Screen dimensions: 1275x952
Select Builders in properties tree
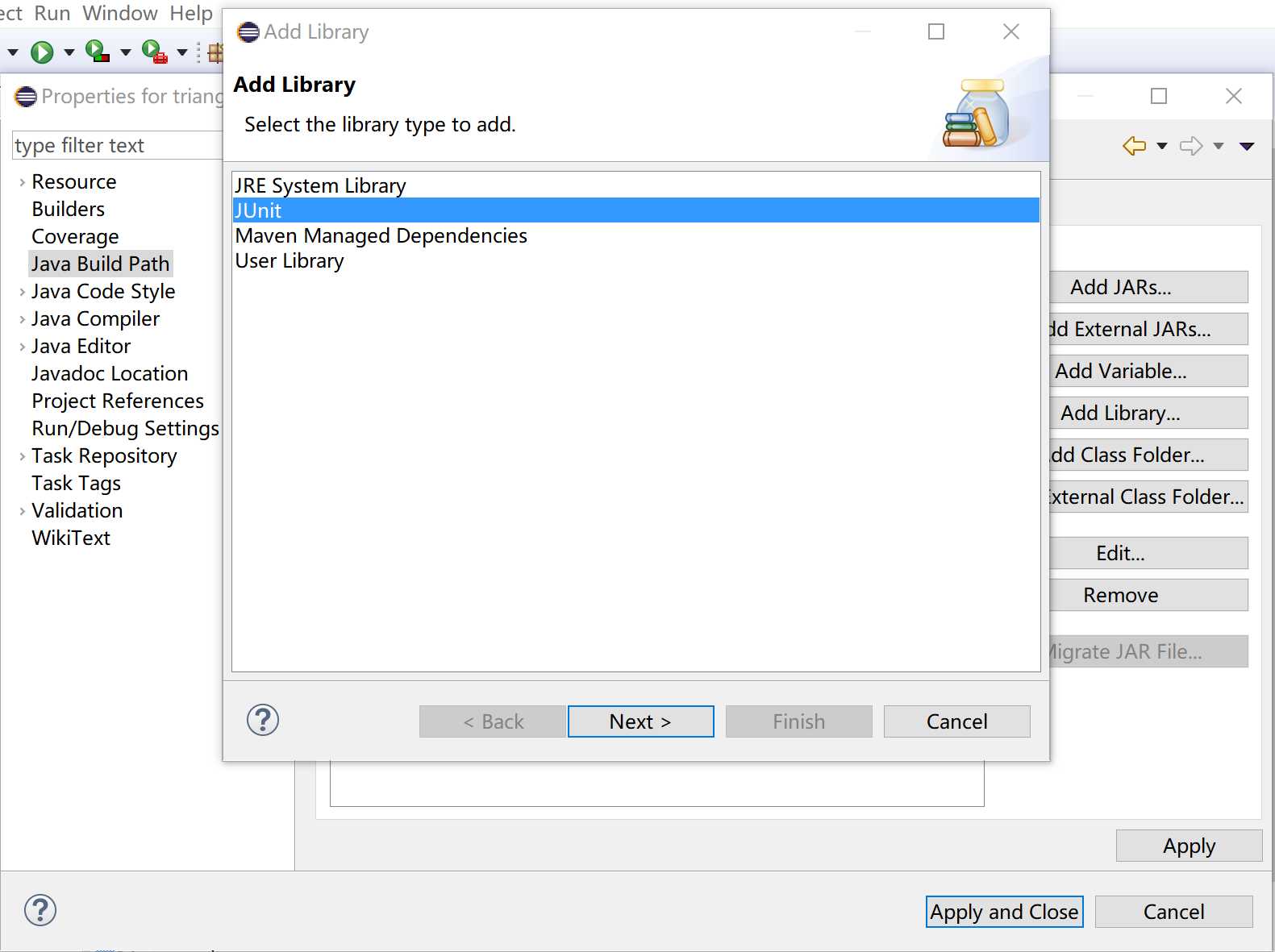pos(69,209)
